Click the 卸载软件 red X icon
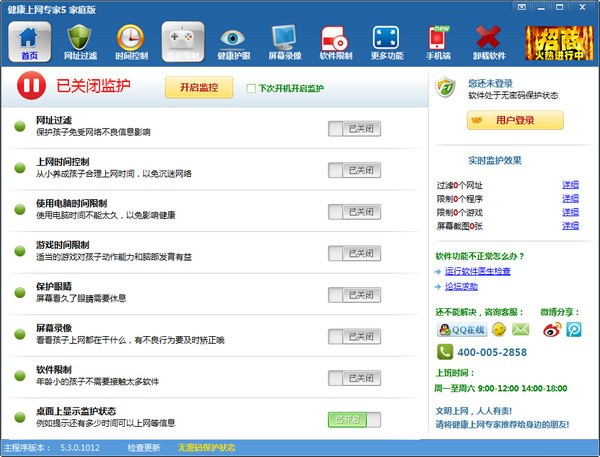The width and height of the screenshot is (600, 457). tap(488, 40)
